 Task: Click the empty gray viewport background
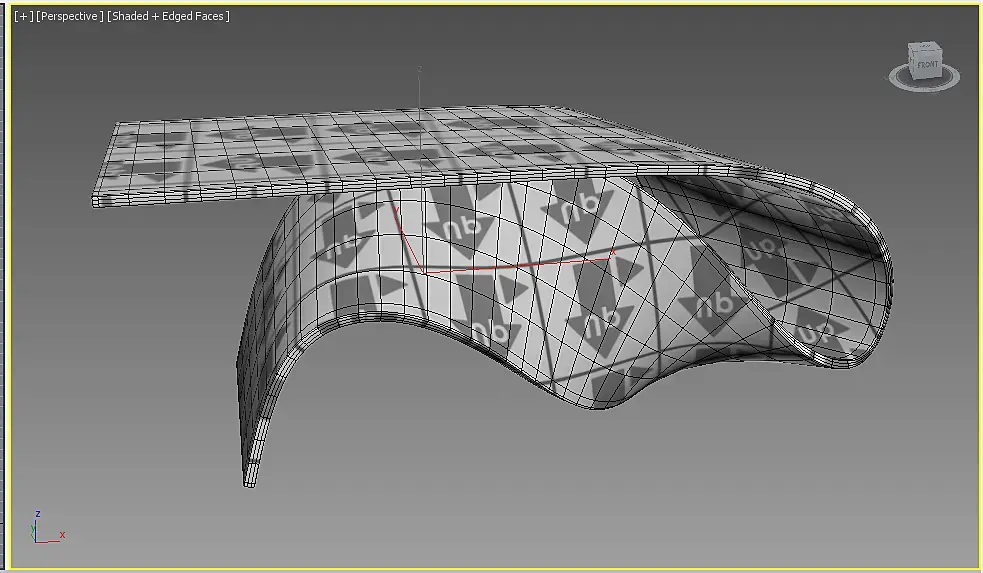pos(564,489)
